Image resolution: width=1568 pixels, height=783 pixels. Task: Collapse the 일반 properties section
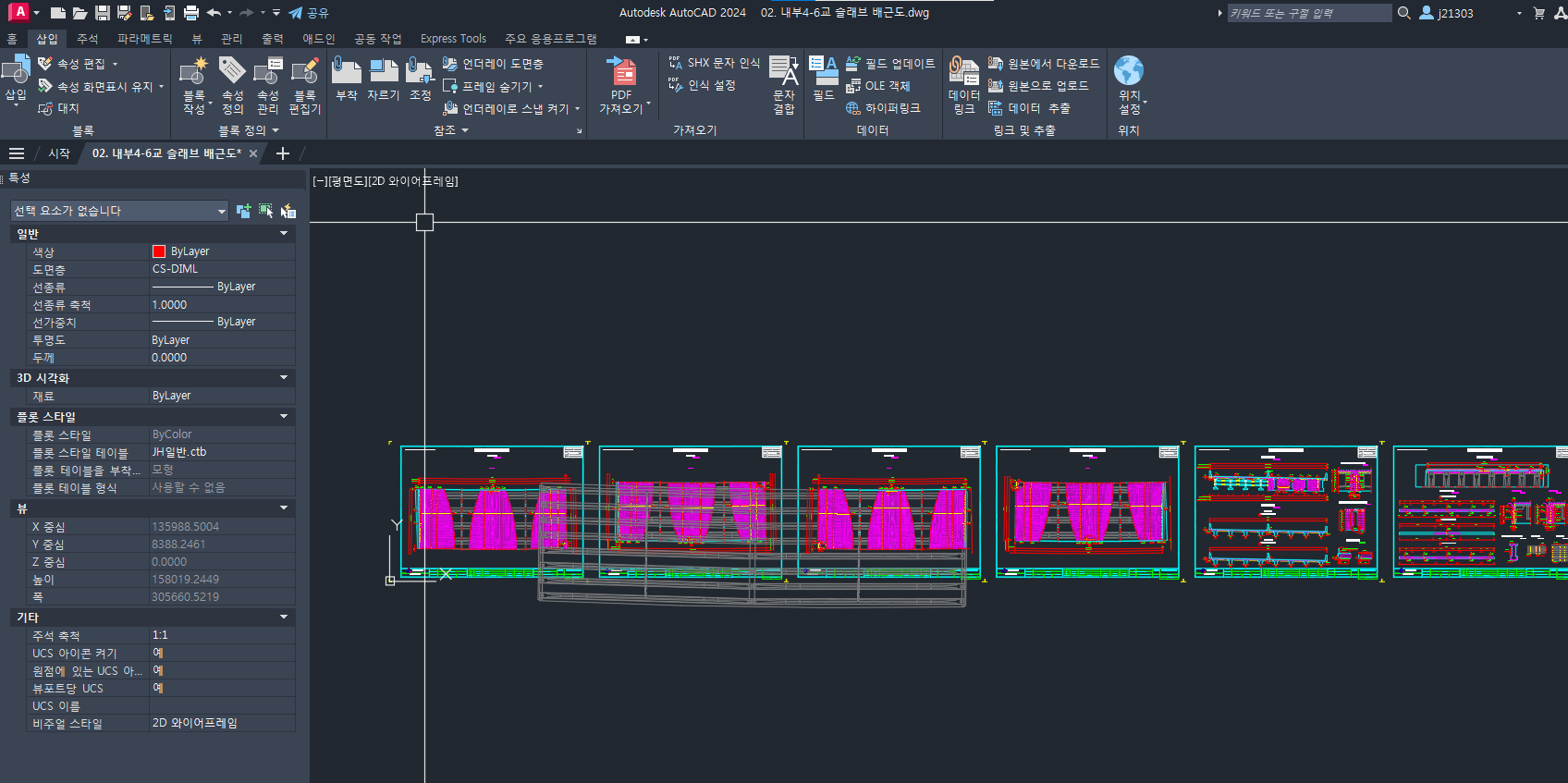(x=284, y=234)
